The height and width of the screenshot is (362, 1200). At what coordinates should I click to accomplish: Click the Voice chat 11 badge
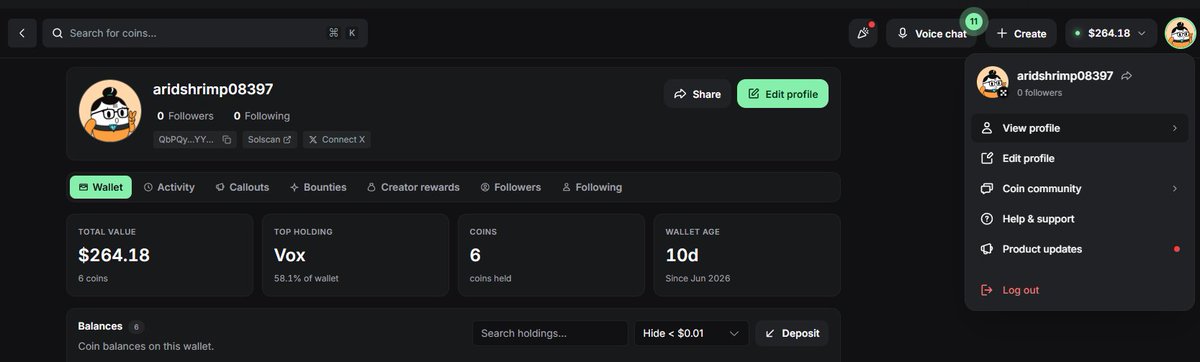coord(973,21)
